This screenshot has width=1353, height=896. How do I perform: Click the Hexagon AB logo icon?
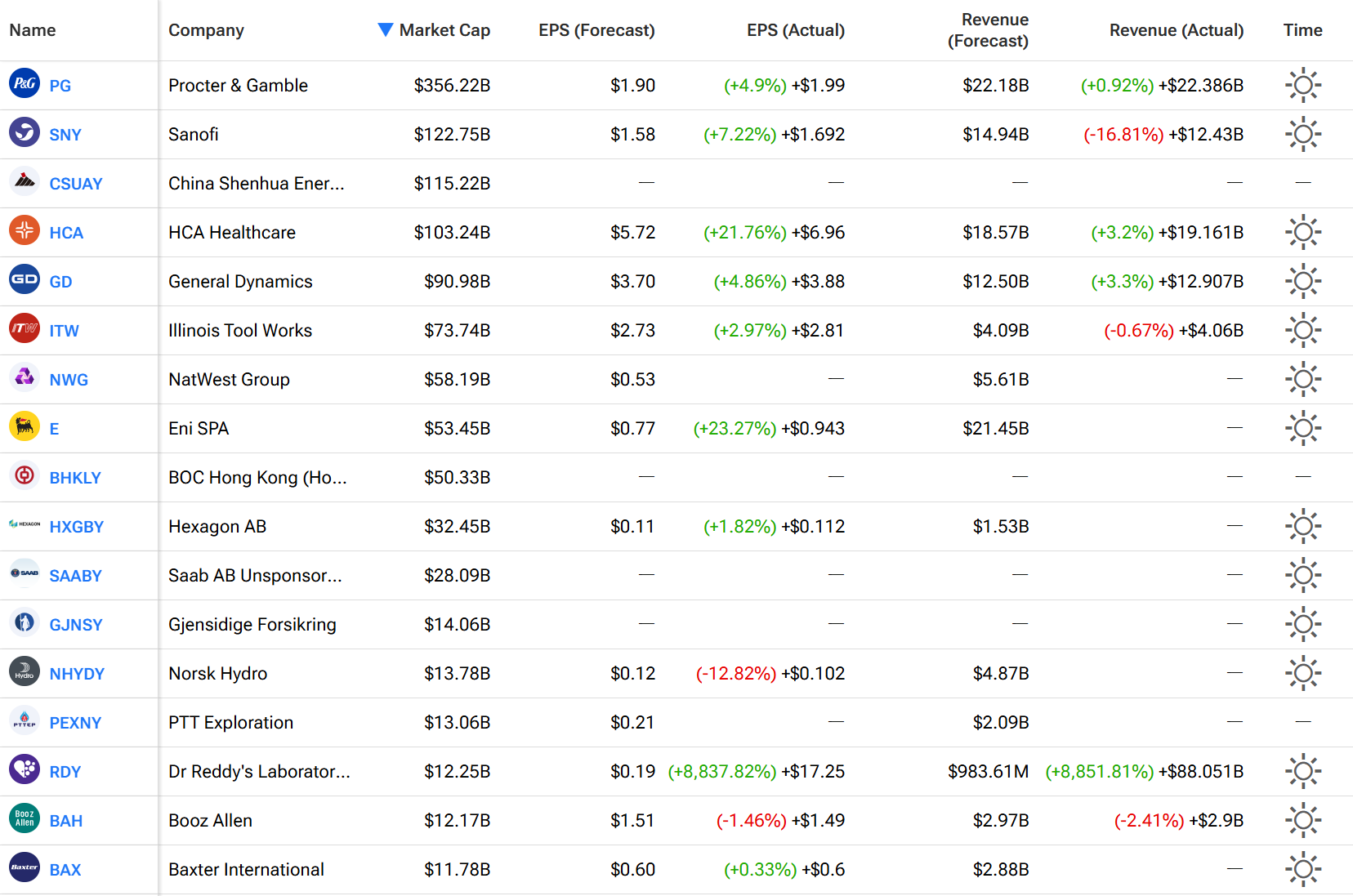pos(25,524)
